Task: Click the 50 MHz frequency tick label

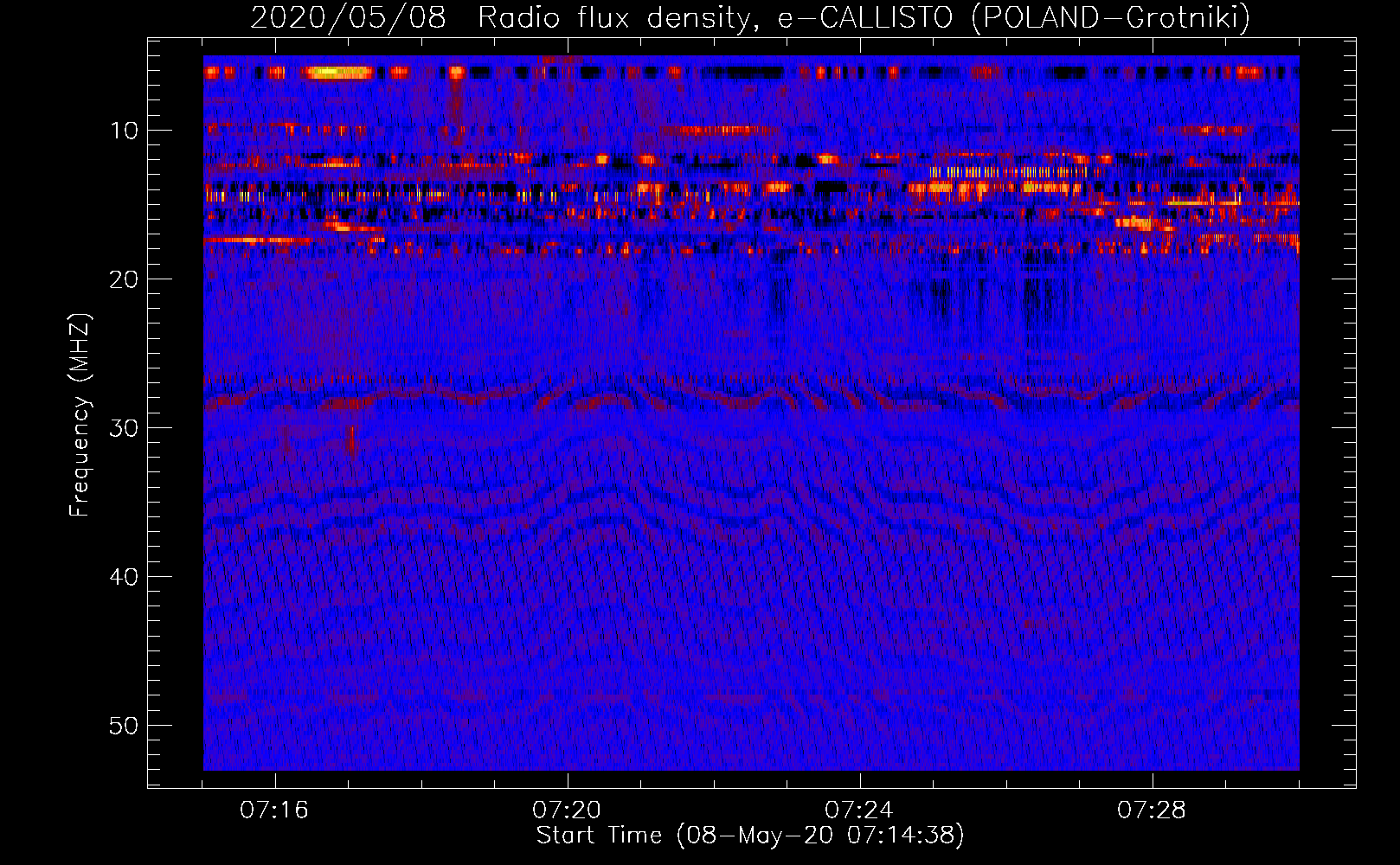Action: (125, 726)
